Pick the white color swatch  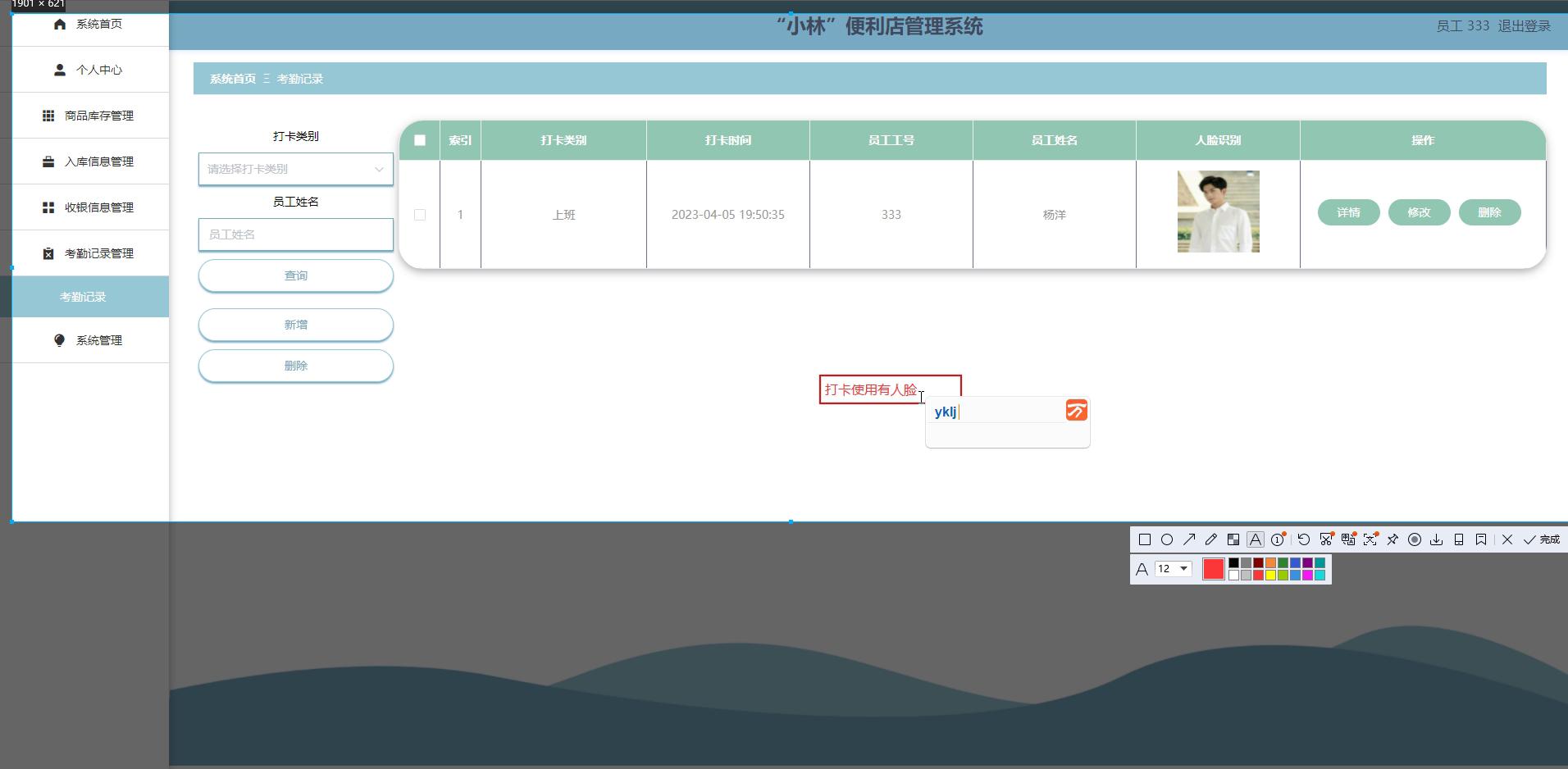[x=1233, y=575]
